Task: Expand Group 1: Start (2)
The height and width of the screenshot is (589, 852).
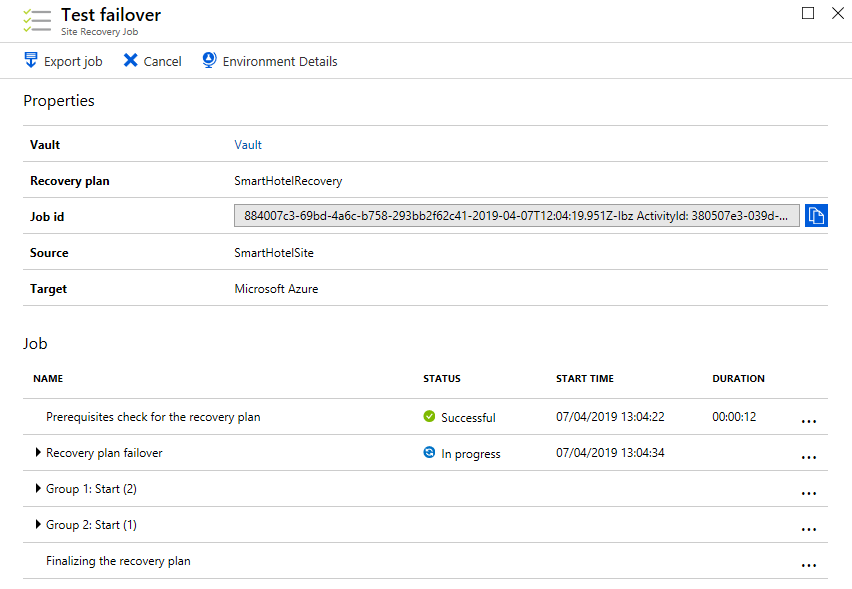Action: pyautogui.click(x=38, y=488)
